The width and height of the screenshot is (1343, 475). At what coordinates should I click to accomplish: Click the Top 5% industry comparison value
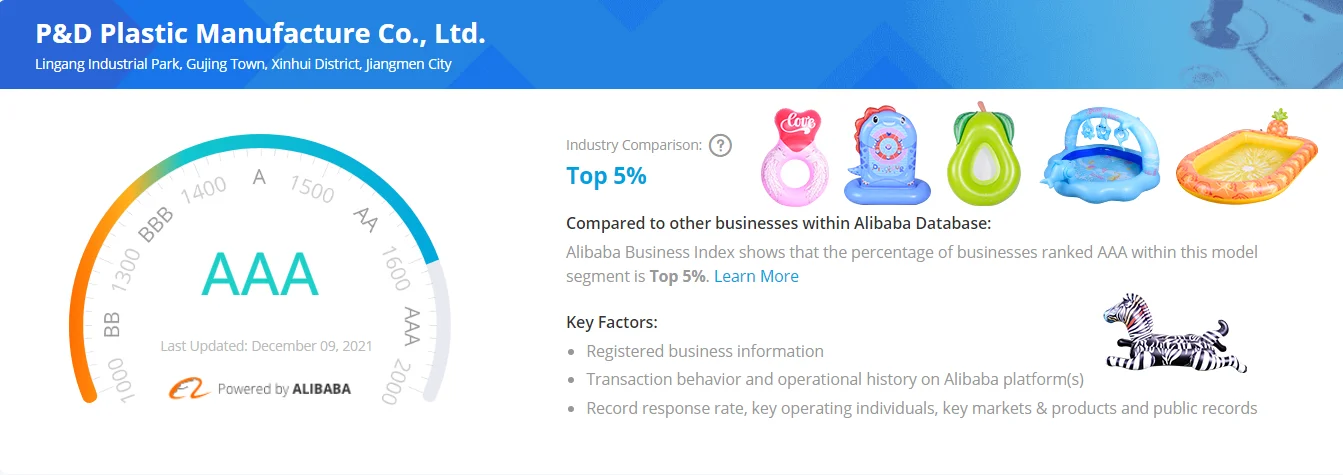click(x=606, y=176)
